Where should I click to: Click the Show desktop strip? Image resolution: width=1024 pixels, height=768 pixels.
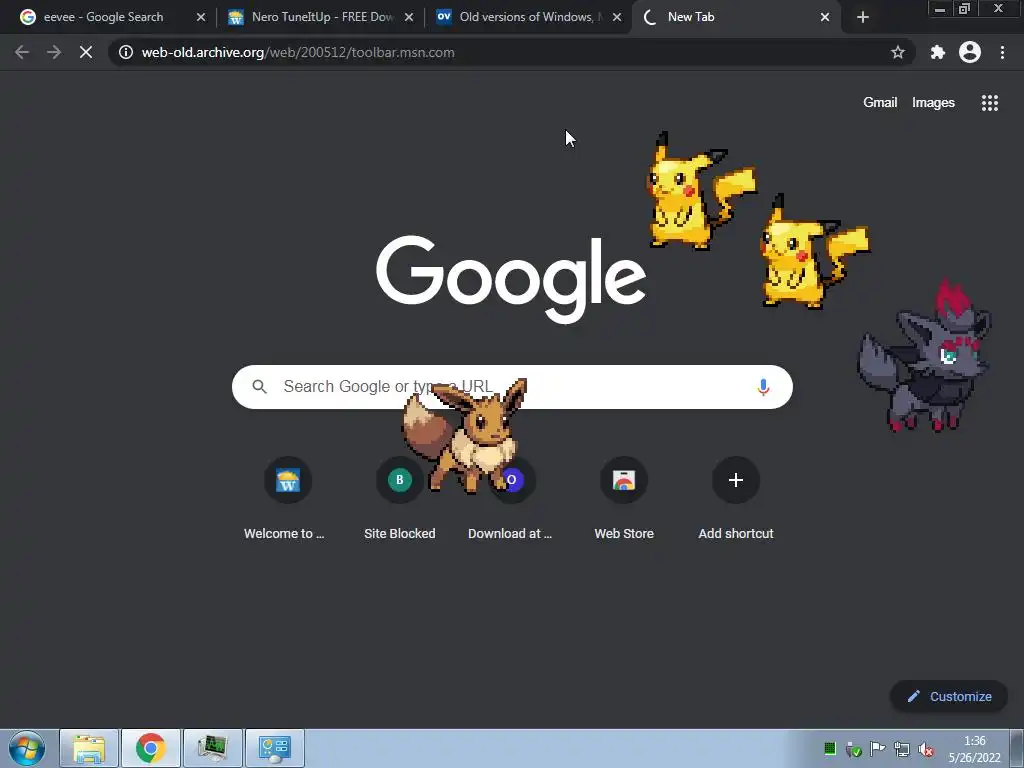pos(1017,748)
